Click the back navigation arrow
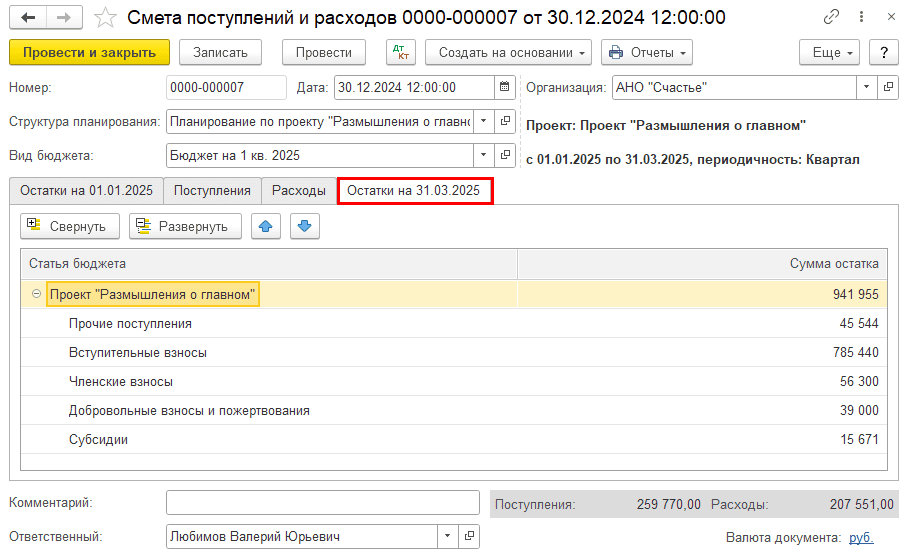Screen dimensions: 909x555 [28, 18]
